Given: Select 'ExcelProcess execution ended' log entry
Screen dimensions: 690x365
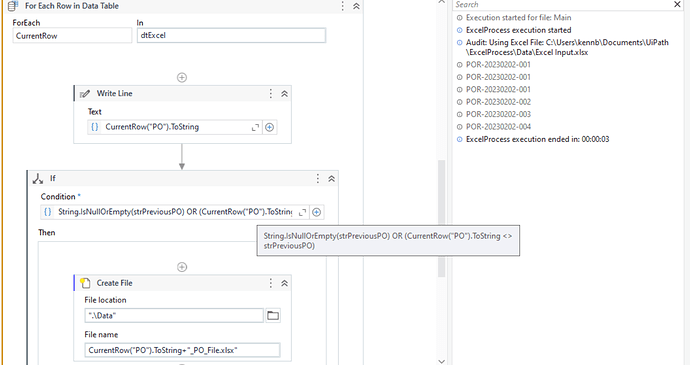Looking at the screenshot, I should tap(537, 139).
